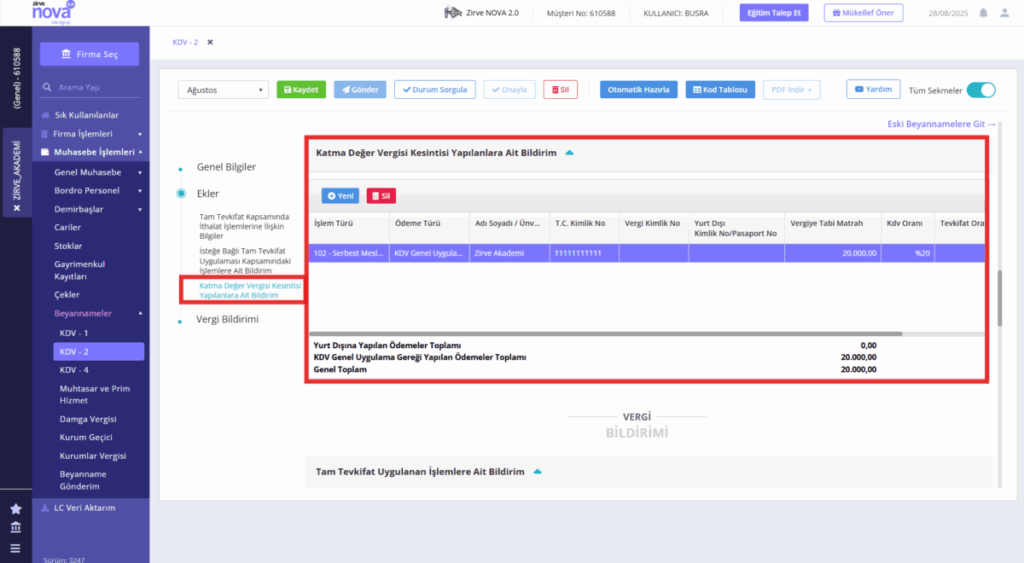This screenshot has height=563, width=1024.
Task: Close the KDV - 2 tab
Action: (x=210, y=42)
